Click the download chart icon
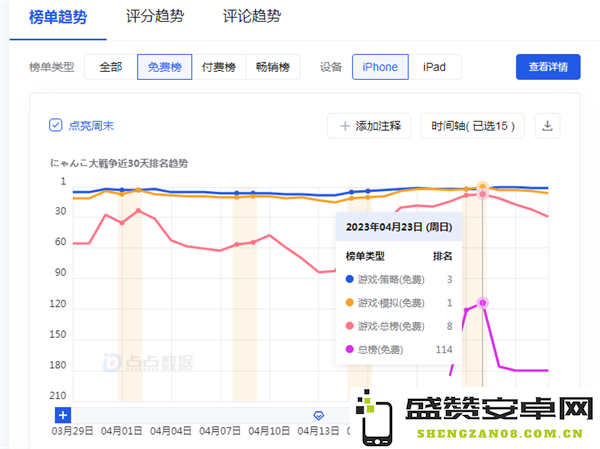This screenshot has width=600, height=449. click(x=548, y=126)
